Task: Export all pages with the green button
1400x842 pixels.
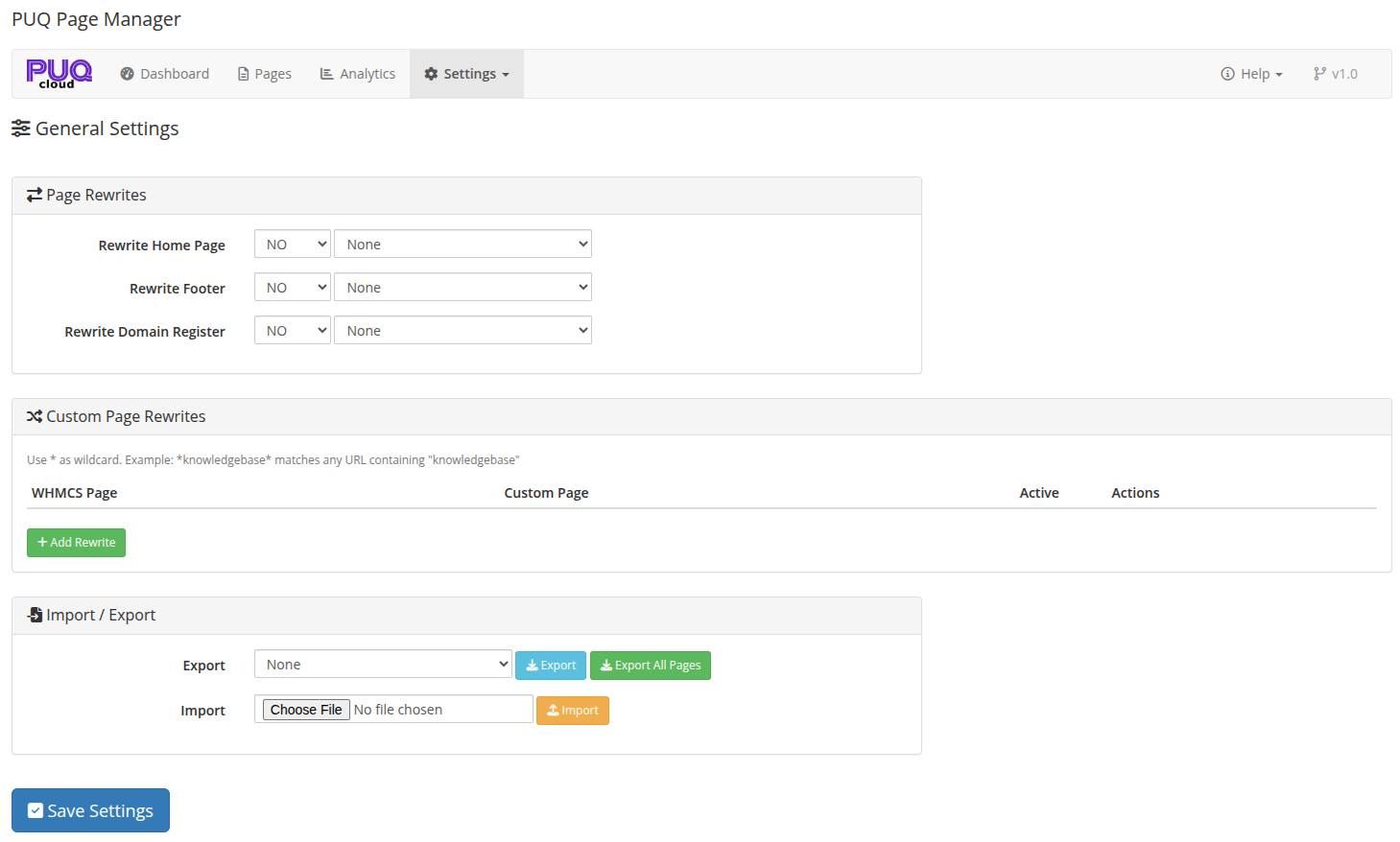Action: [651, 665]
